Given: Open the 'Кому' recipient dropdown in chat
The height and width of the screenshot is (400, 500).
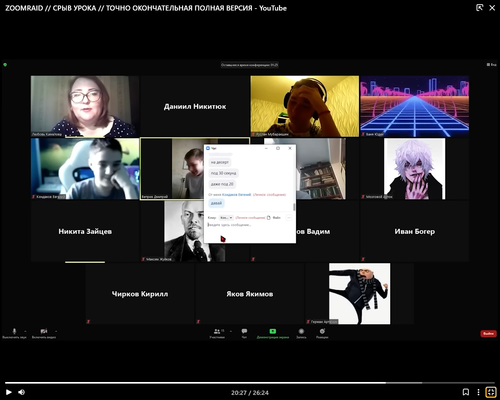Looking at the screenshot, I should 226,218.
